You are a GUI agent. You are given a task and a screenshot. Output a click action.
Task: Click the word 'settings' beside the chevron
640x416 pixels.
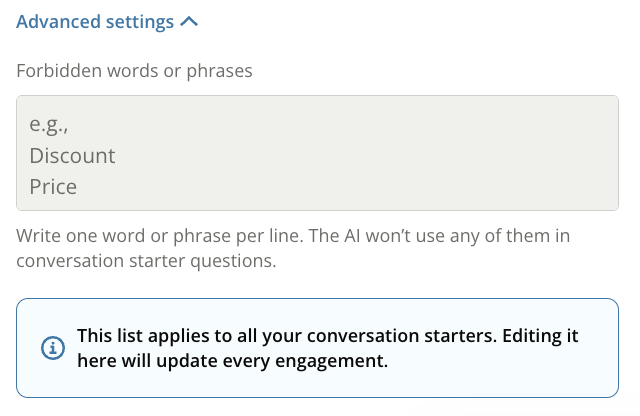click(x=140, y=22)
